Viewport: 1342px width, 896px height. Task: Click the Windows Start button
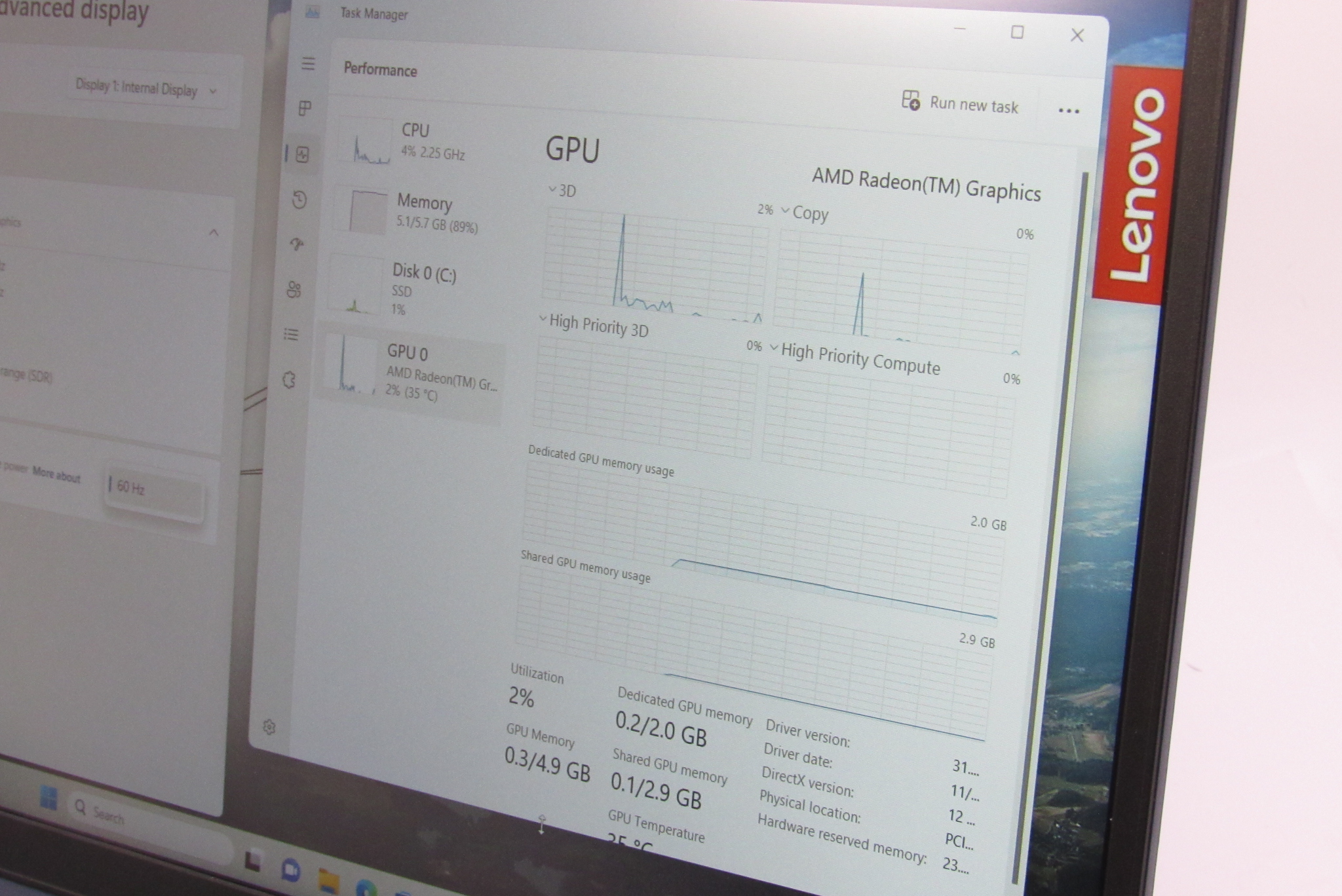point(48,798)
